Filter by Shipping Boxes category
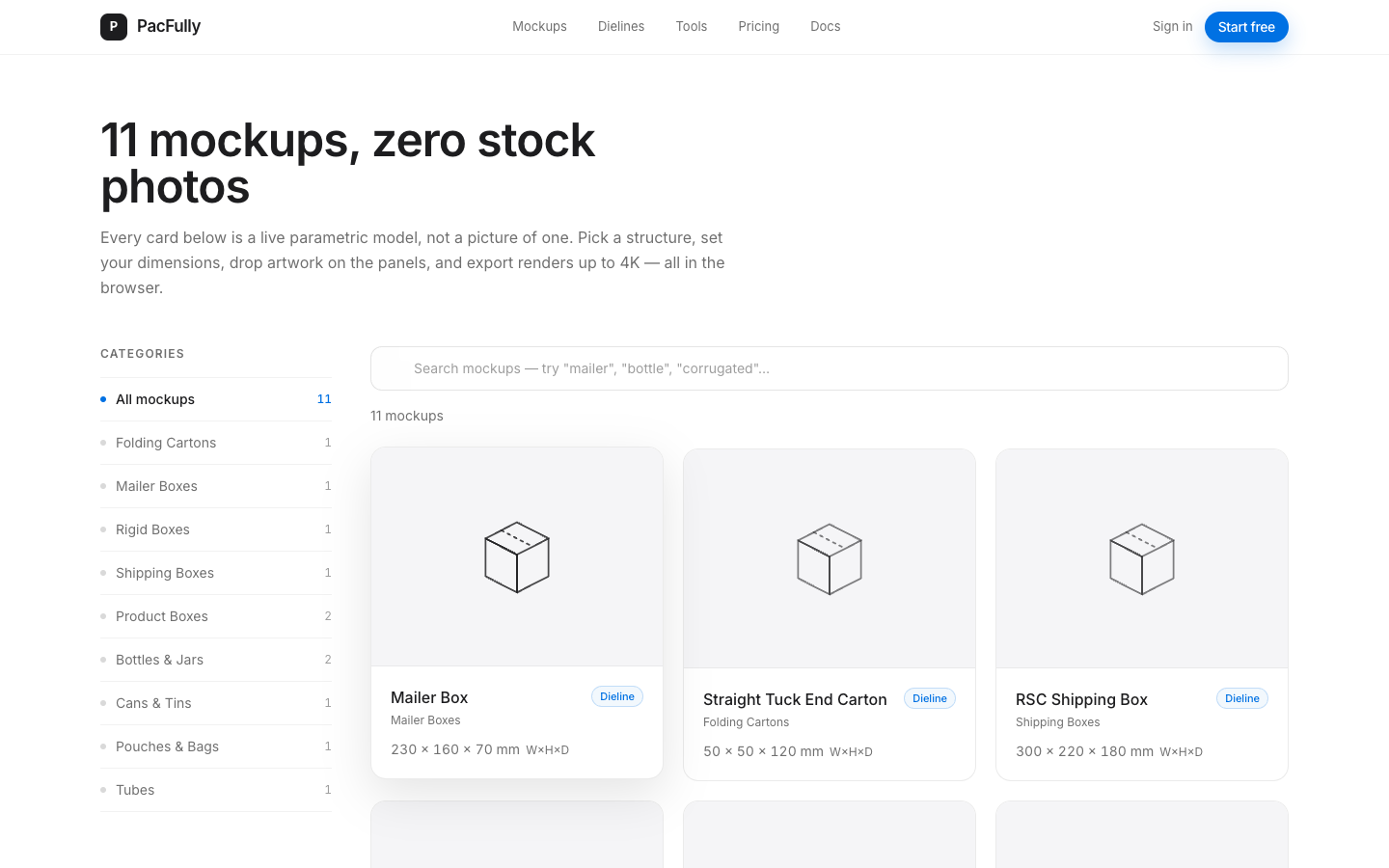 click(x=216, y=573)
